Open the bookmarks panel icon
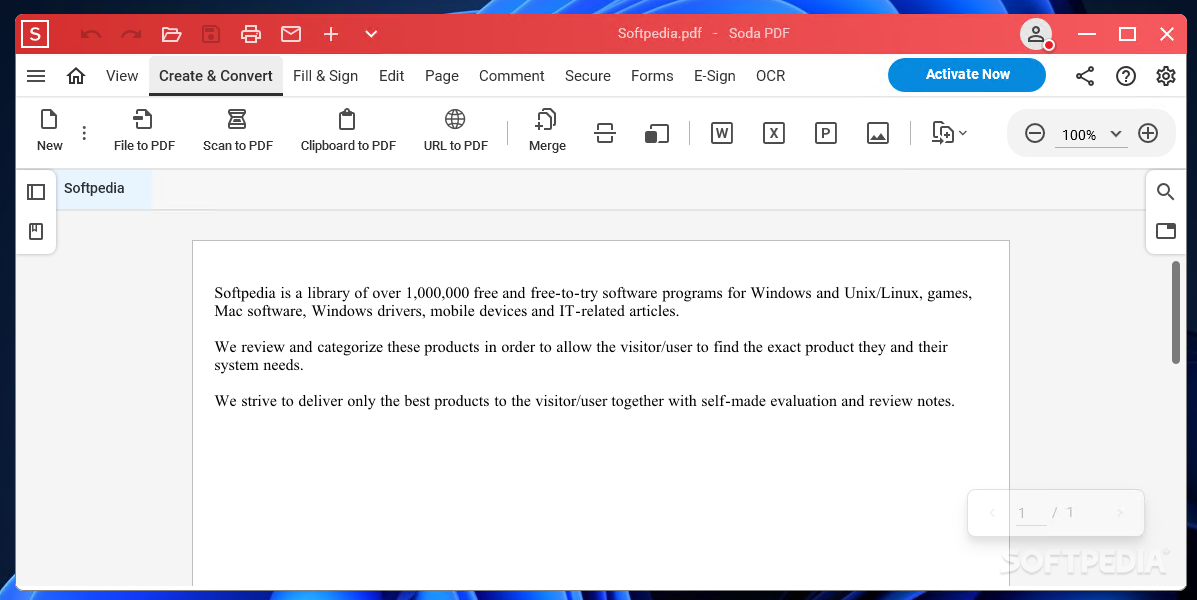Viewport: 1197px width, 600px height. 36,231
